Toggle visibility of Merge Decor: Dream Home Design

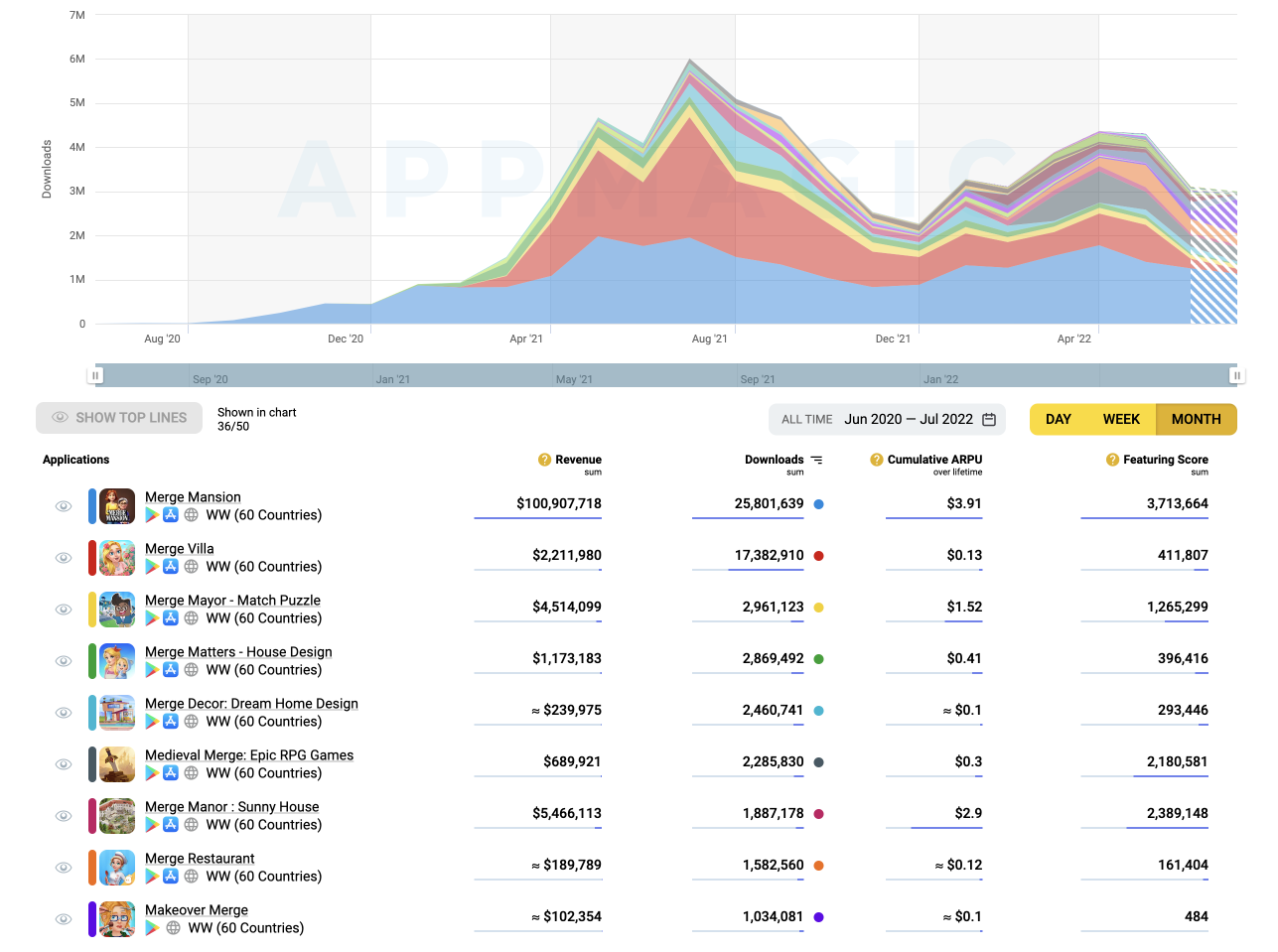(x=64, y=713)
